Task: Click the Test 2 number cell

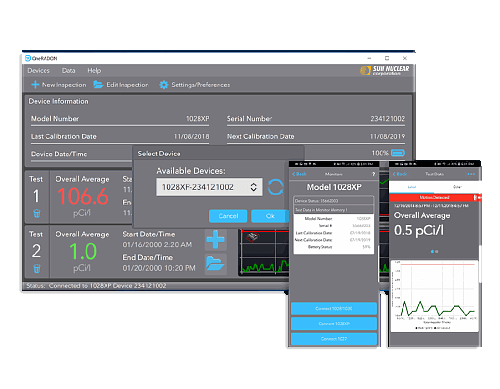Action: click(x=36, y=252)
